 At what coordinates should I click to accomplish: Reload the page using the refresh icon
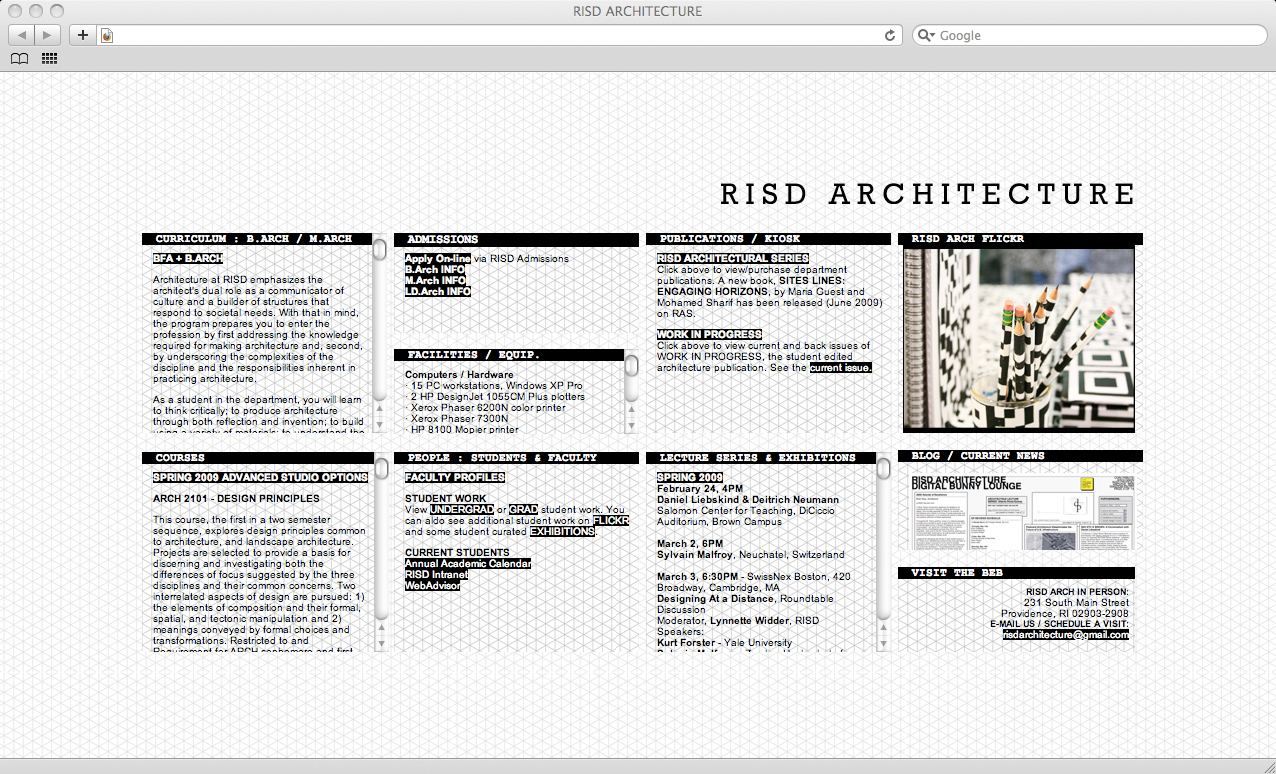tap(890, 35)
